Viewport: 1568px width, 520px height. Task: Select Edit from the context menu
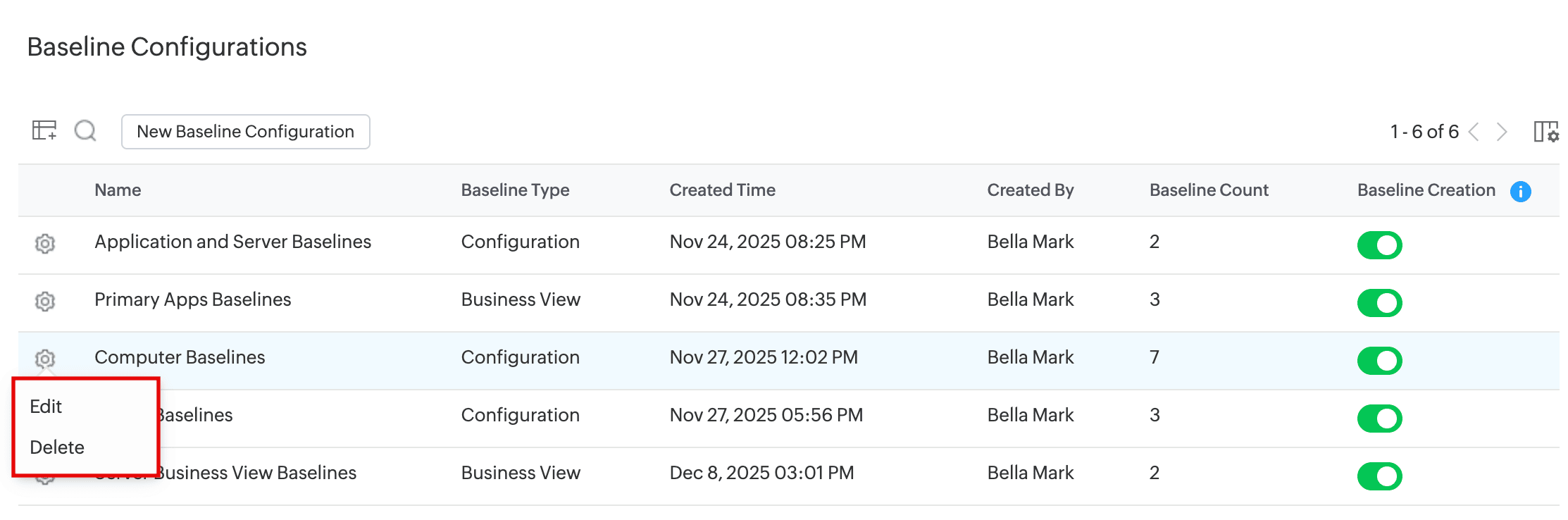click(46, 407)
